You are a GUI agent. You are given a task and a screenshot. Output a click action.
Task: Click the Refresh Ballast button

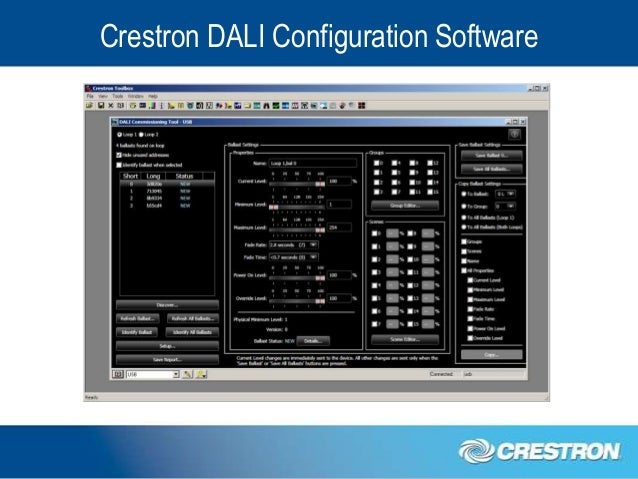coord(137,319)
